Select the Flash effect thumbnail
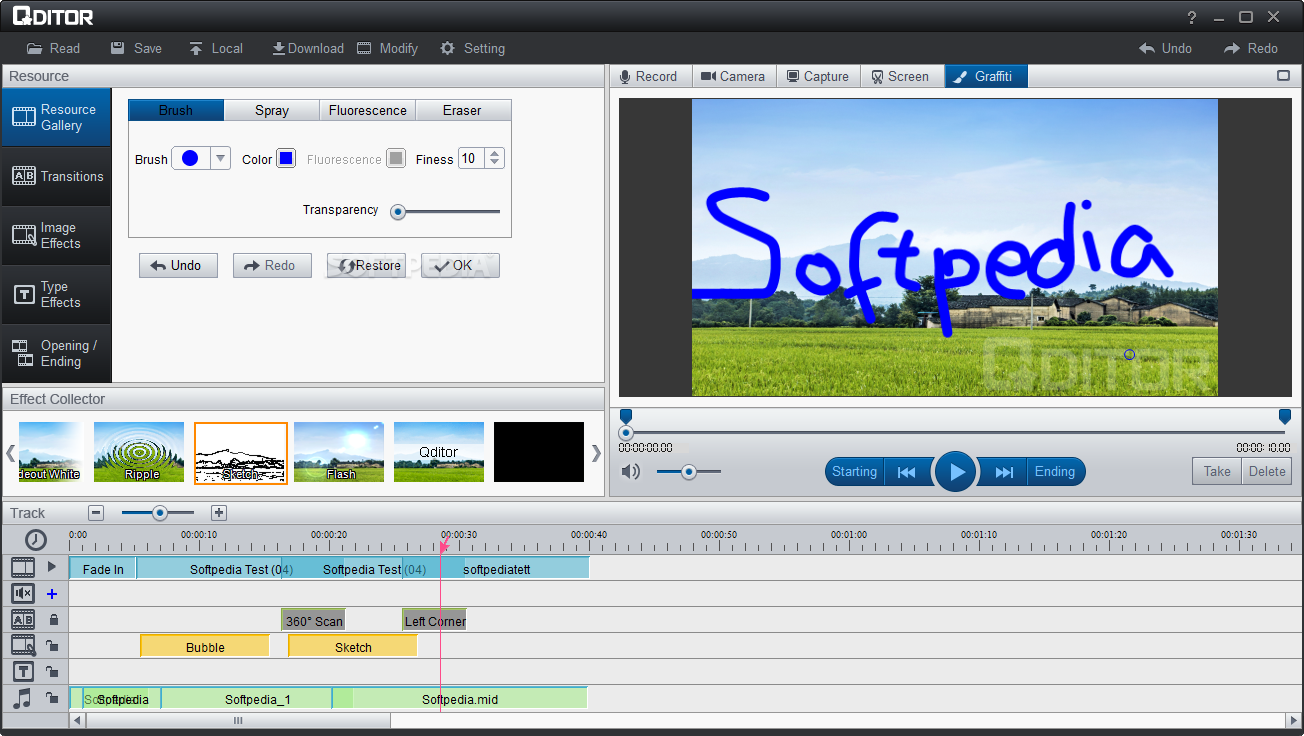 click(x=339, y=452)
